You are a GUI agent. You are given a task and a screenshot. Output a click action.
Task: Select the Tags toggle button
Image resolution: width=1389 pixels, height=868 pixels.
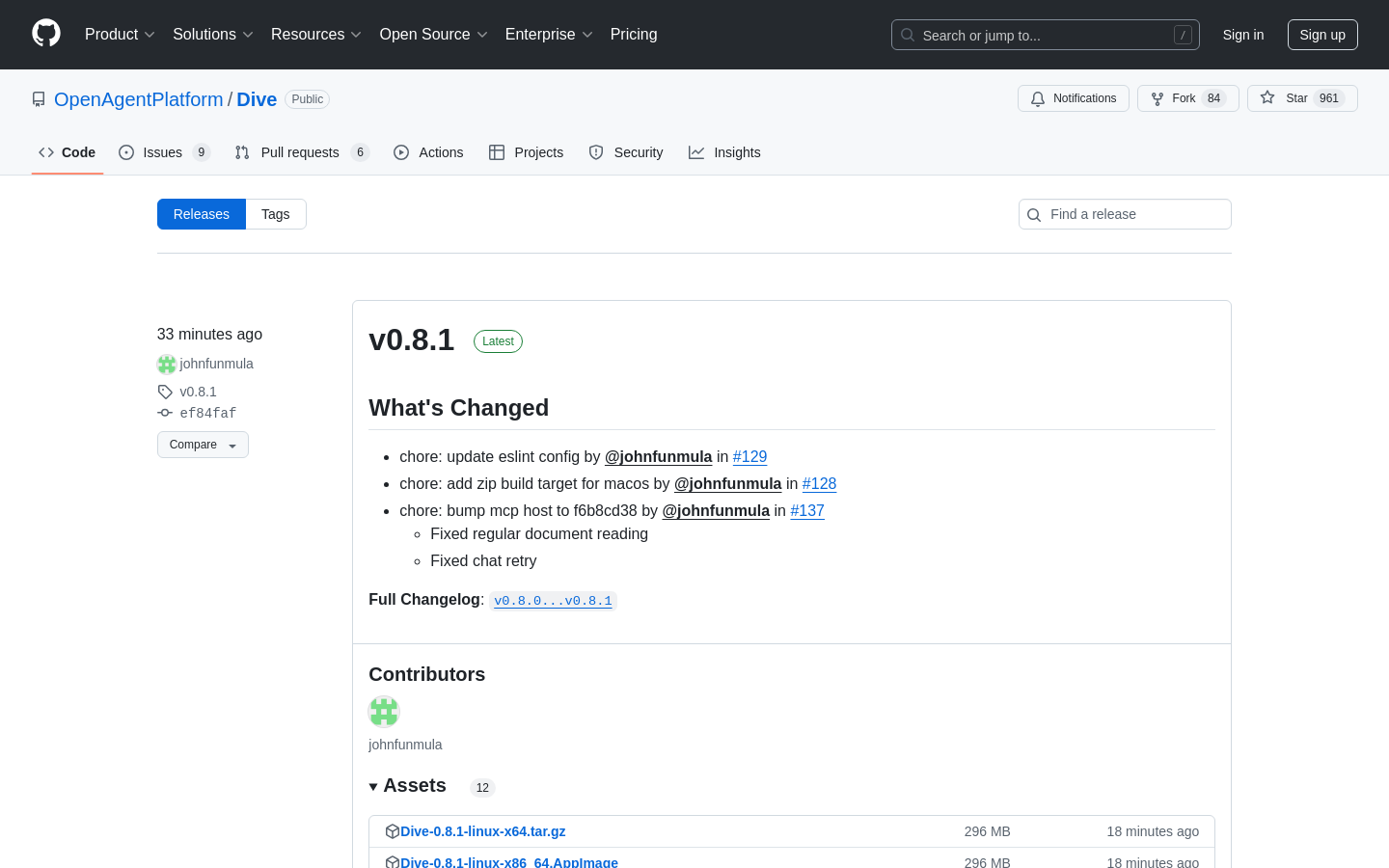coord(276,214)
